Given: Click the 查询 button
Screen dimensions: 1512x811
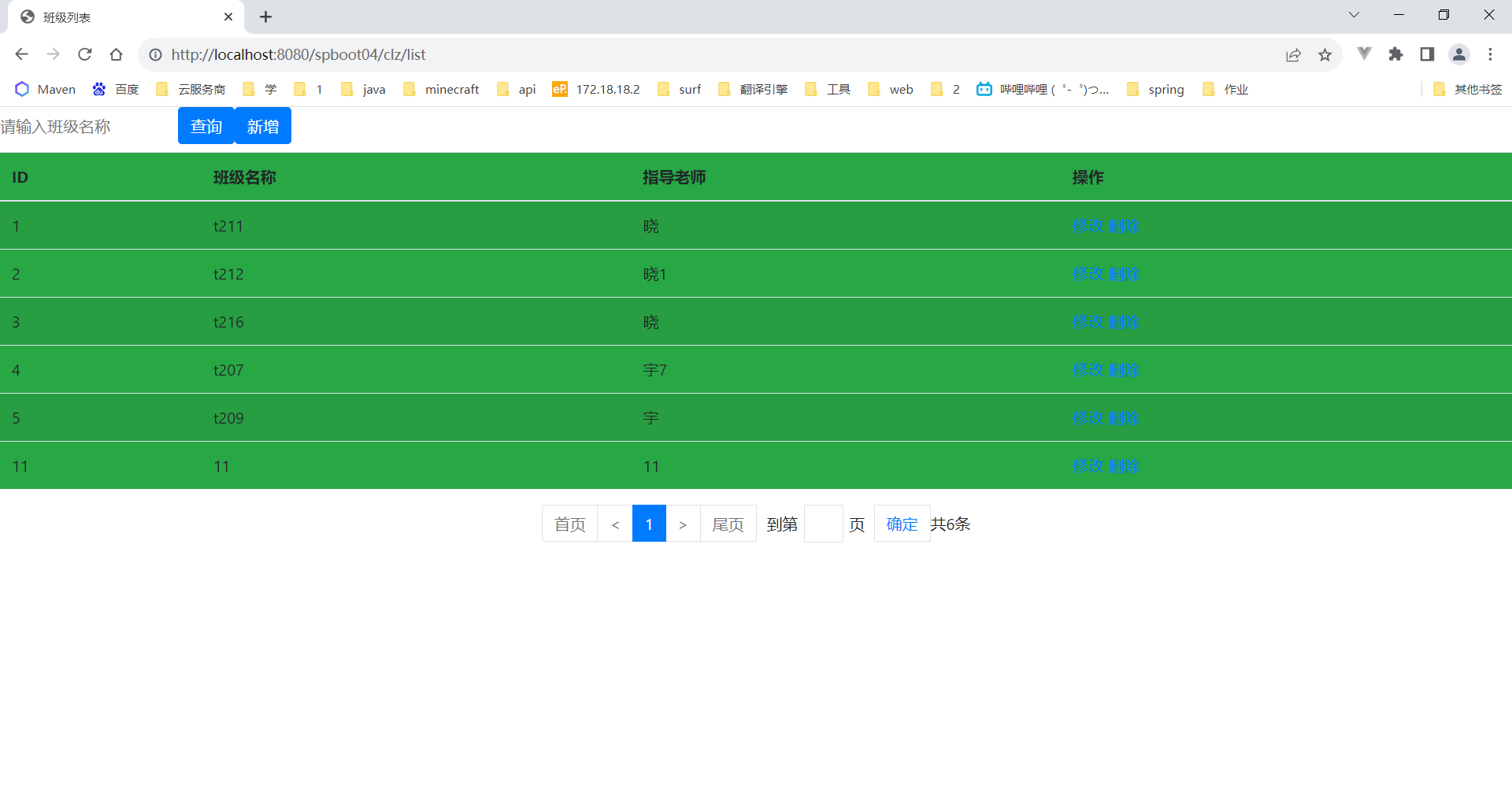Looking at the screenshot, I should point(206,126).
